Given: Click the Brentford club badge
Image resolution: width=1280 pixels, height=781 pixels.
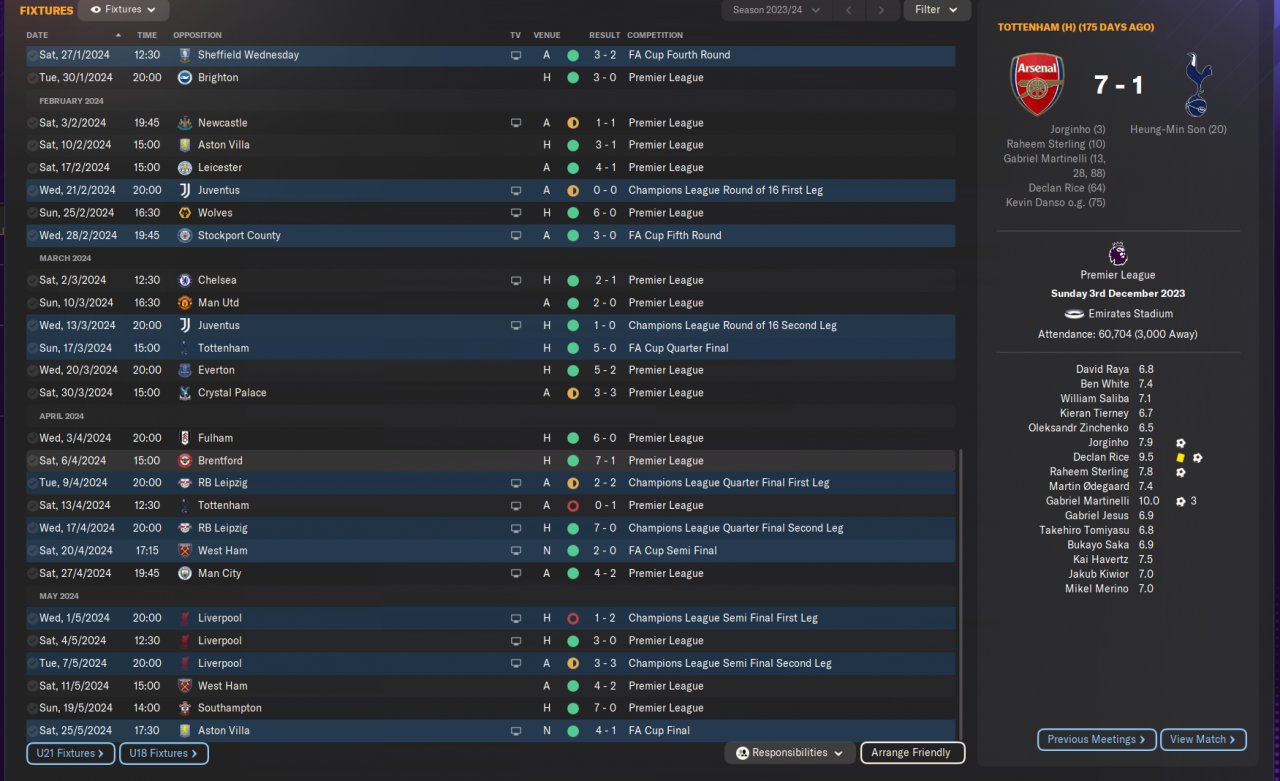Looking at the screenshot, I should point(185,461).
